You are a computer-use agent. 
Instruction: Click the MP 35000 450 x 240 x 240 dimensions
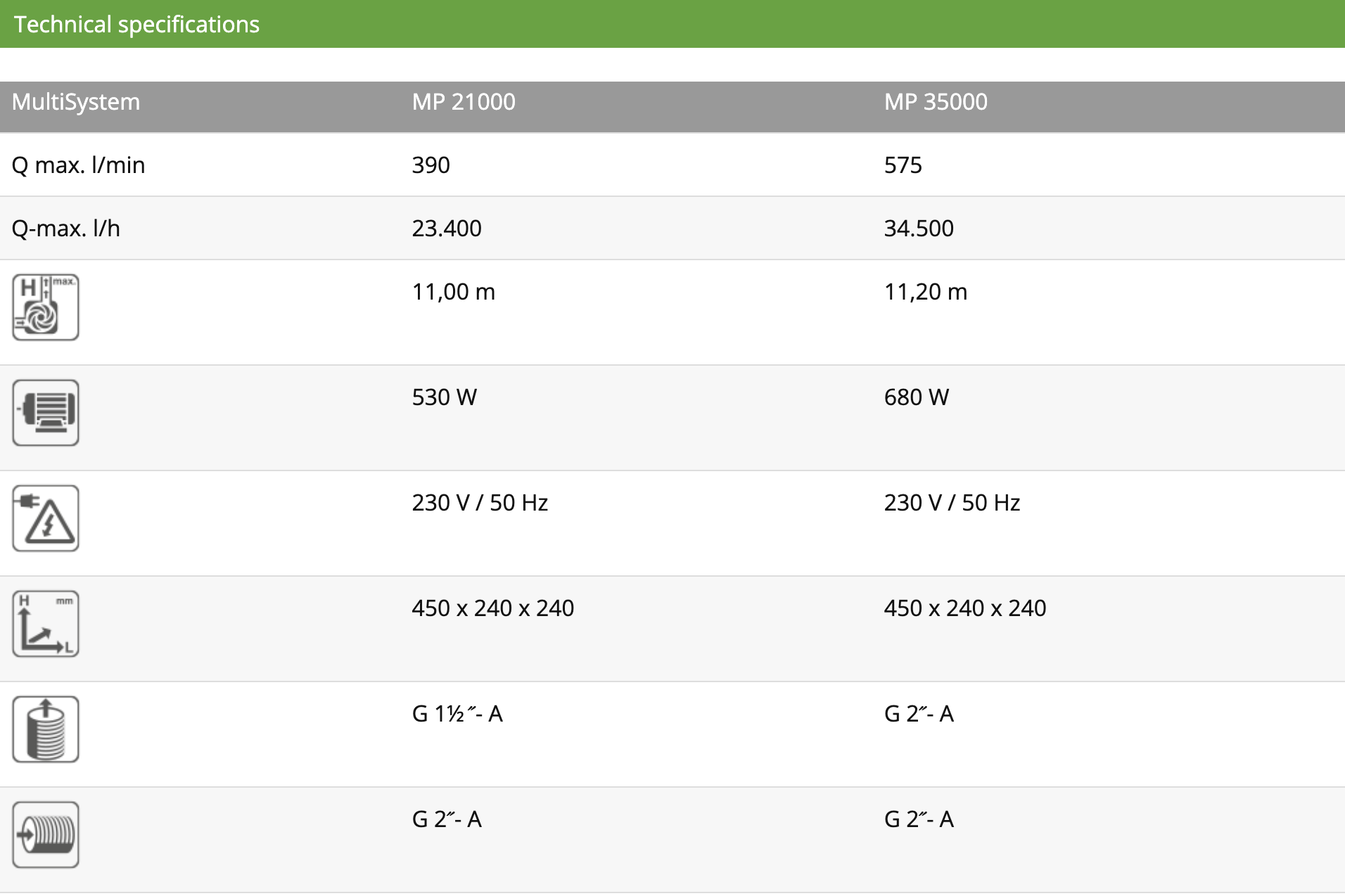coord(965,608)
